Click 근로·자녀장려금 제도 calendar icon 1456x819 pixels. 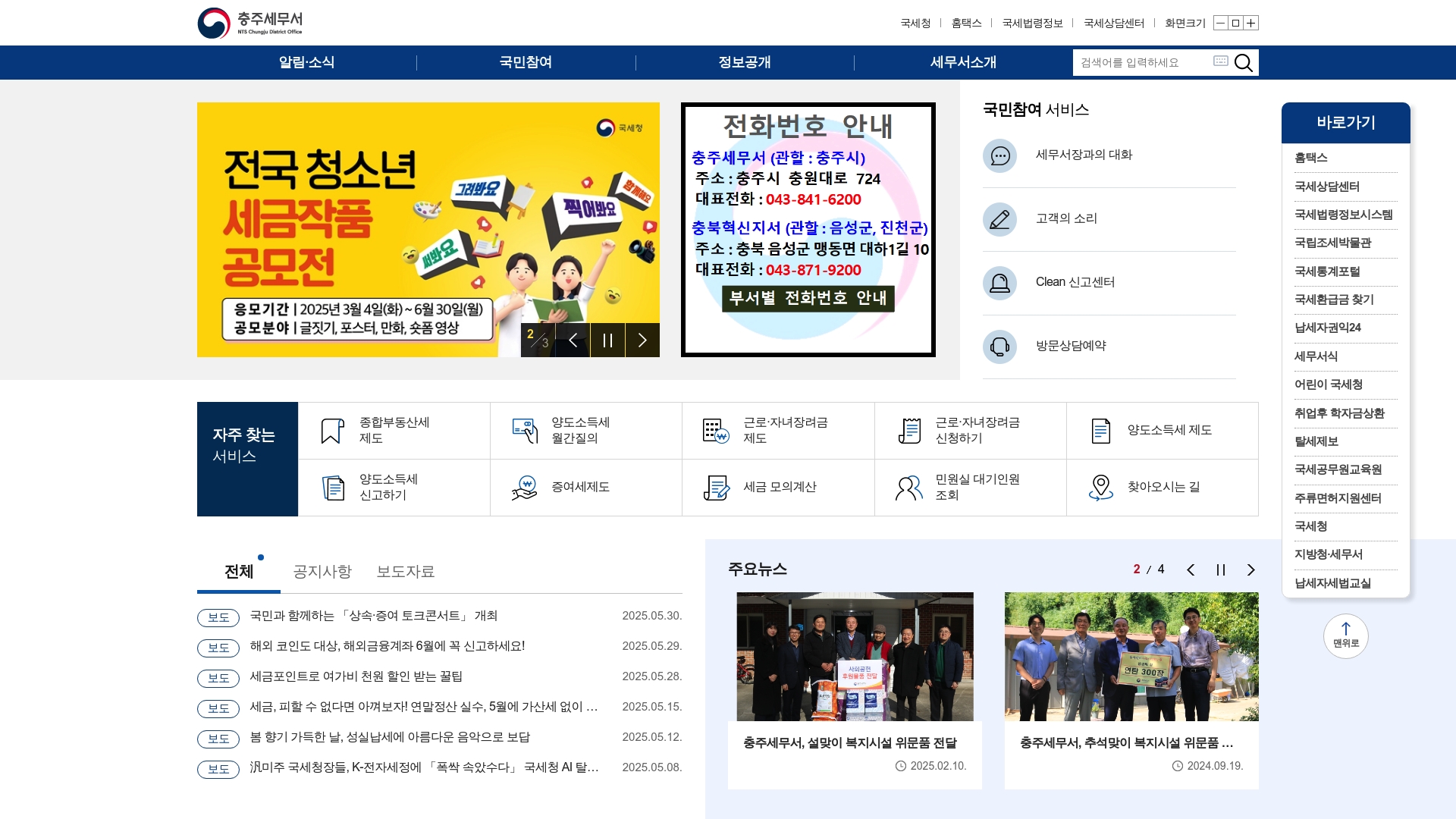(716, 431)
